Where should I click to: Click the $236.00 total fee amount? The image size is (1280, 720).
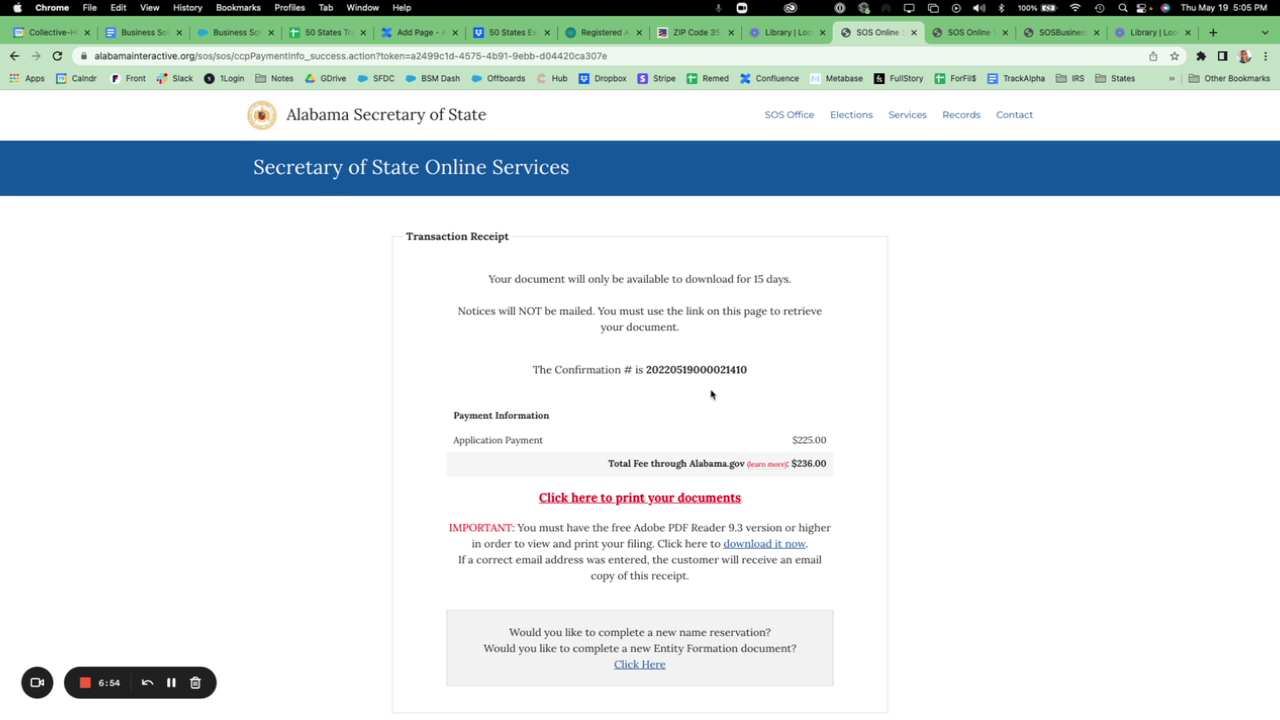click(x=809, y=464)
